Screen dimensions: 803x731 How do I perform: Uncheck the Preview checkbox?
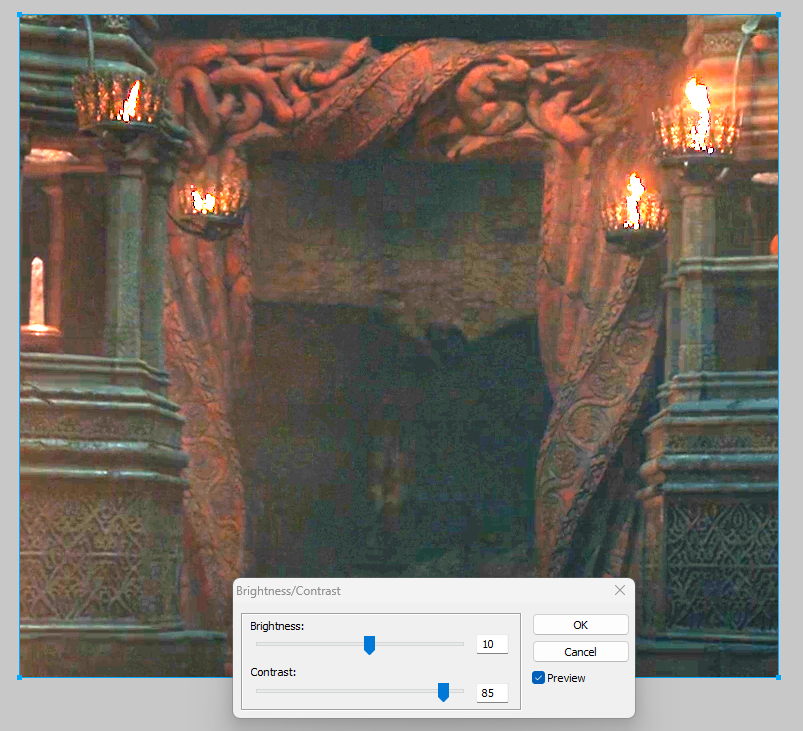[x=538, y=678]
